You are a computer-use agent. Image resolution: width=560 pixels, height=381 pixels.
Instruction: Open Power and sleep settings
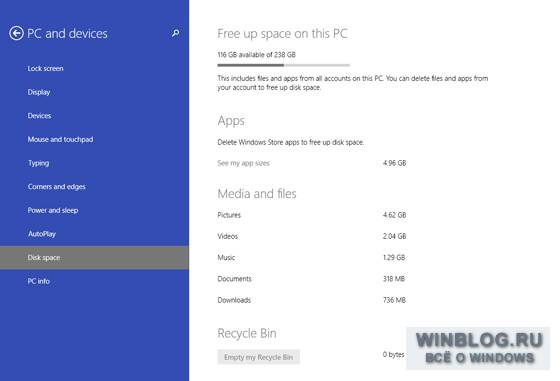tap(53, 210)
